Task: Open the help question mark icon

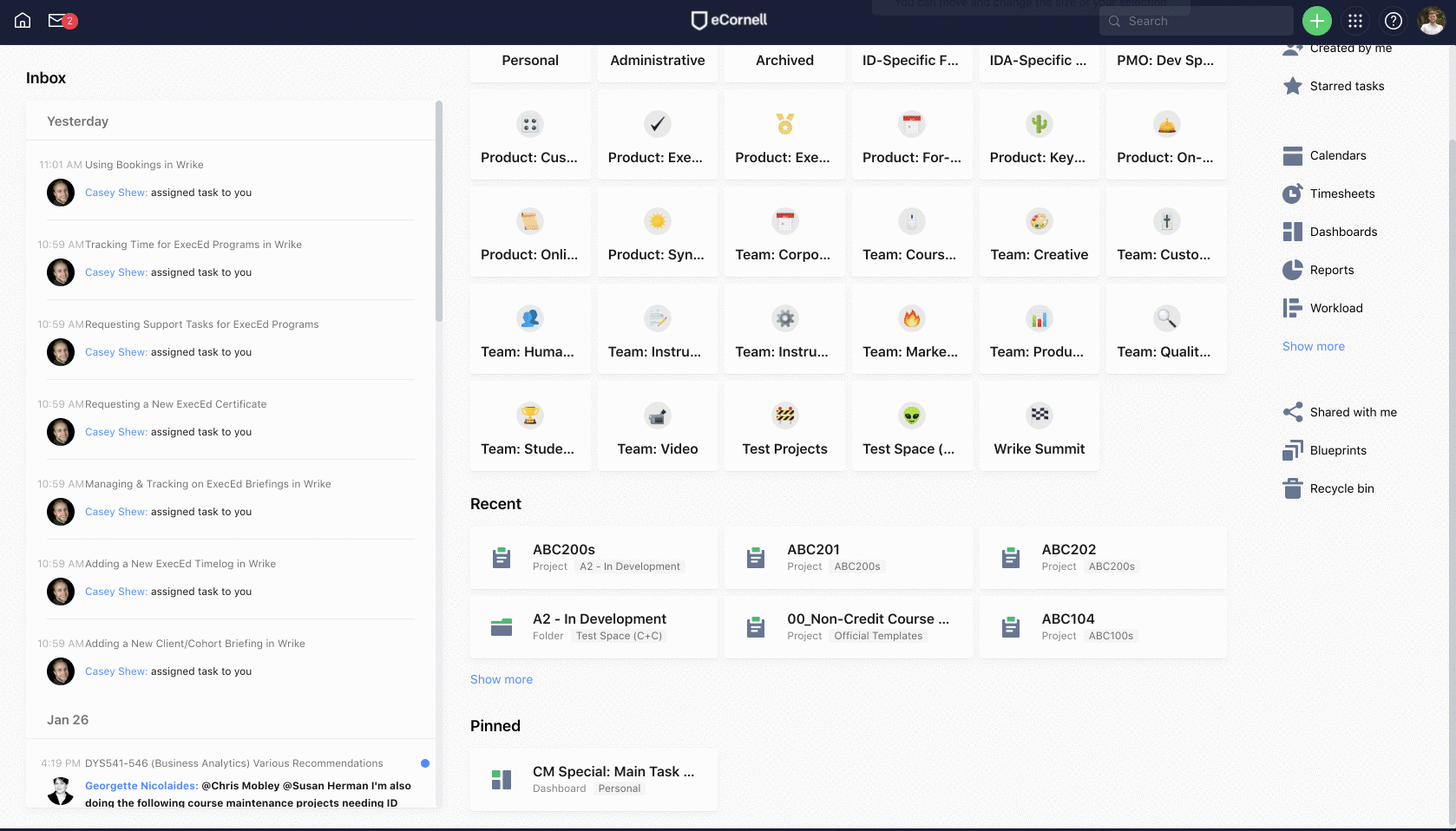Action: (1394, 21)
